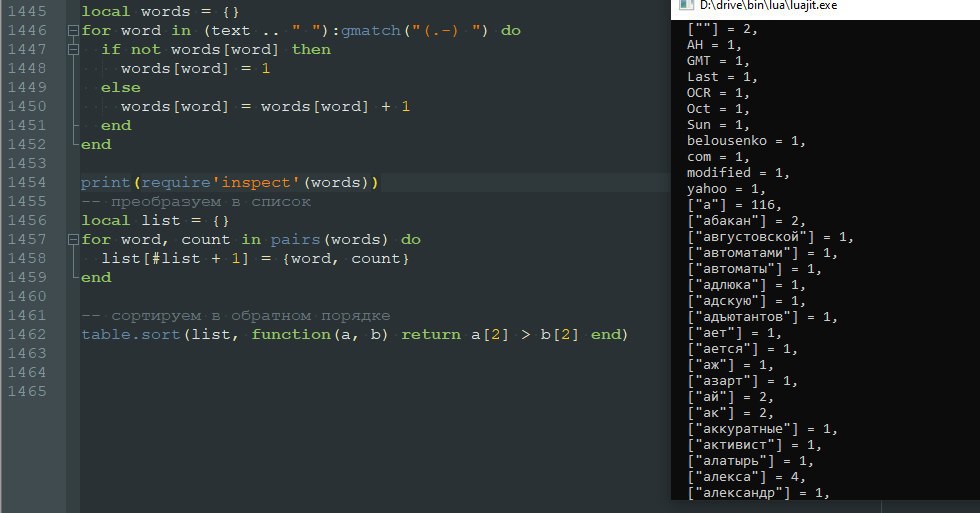Click the comment 'преобразуем в список'

coord(211,201)
